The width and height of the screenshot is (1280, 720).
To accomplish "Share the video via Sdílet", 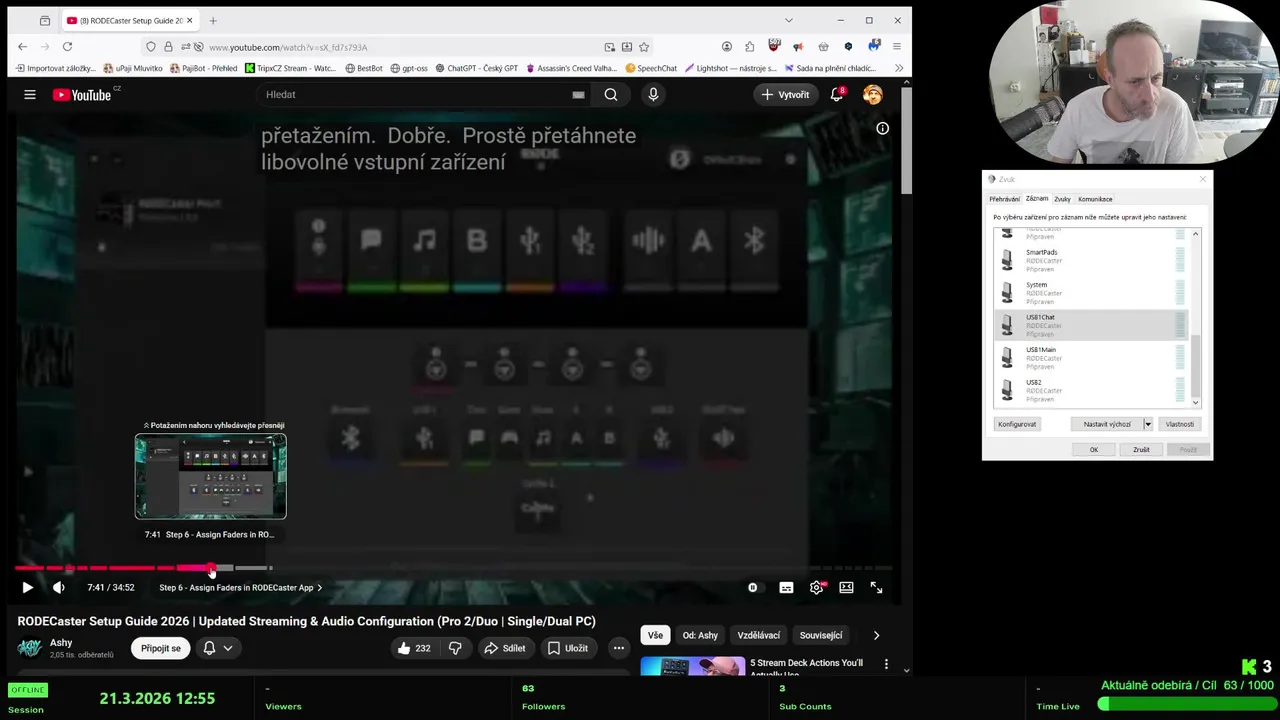I will (504, 648).
